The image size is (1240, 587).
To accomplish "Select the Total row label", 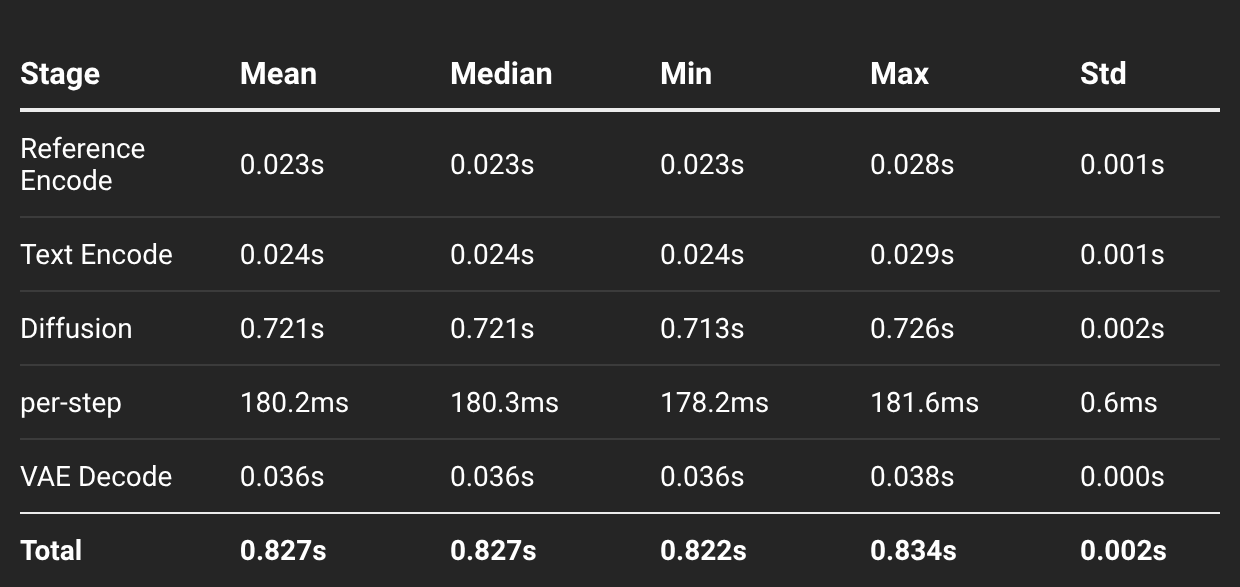I will [x=51, y=550].
